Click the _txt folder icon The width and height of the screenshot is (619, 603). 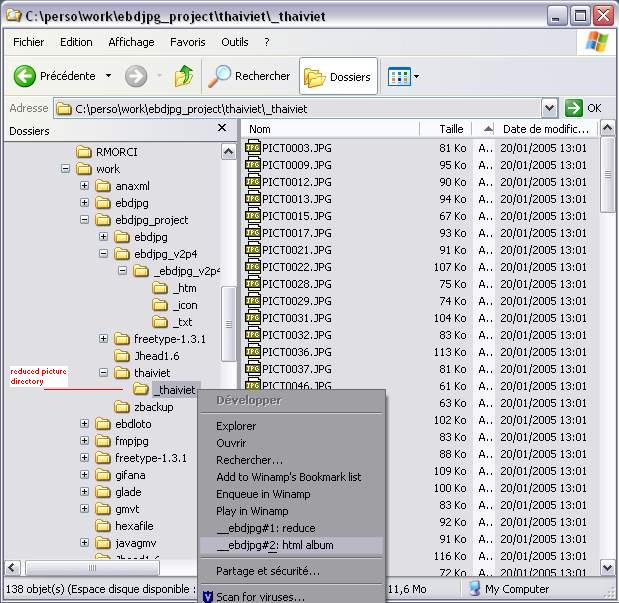point(160,322)
